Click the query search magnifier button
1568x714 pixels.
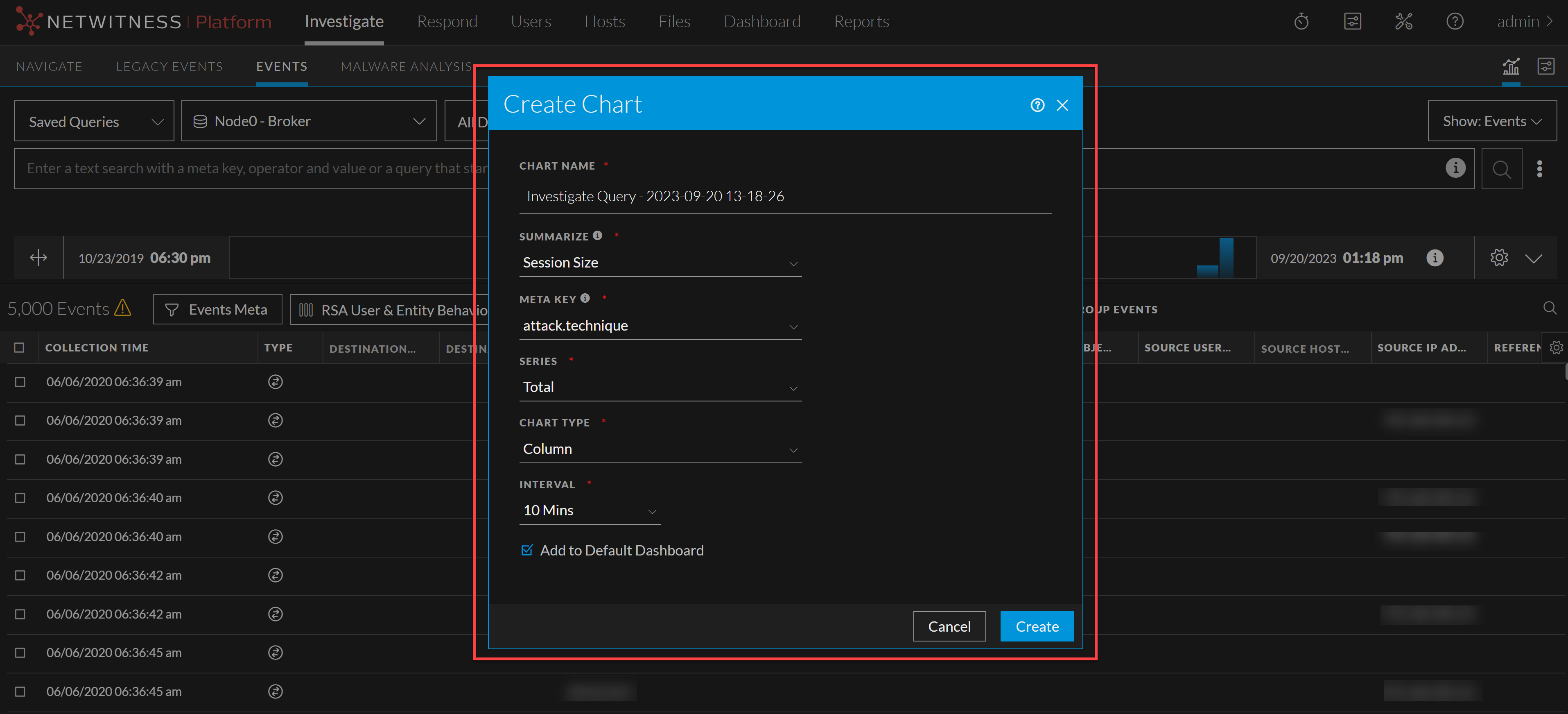[1501, 169]
